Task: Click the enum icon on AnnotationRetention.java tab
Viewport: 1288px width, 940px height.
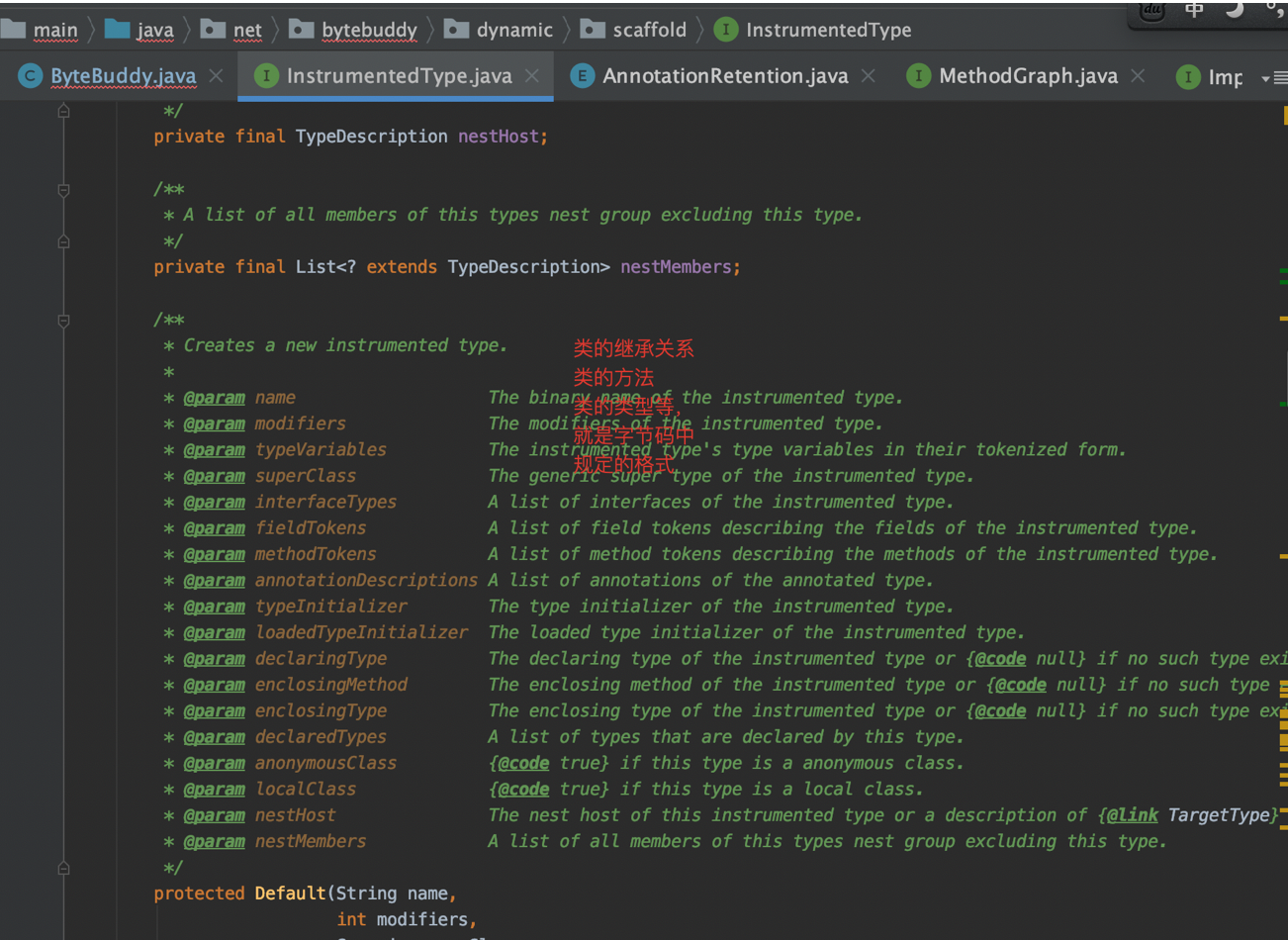Action: [x=583, y=76]
